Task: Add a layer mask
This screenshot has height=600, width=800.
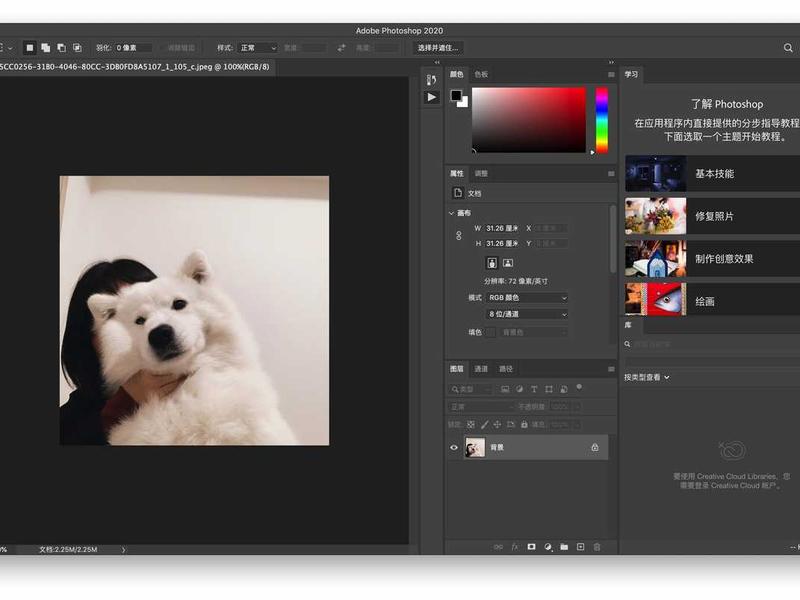Action: point(531,547)
